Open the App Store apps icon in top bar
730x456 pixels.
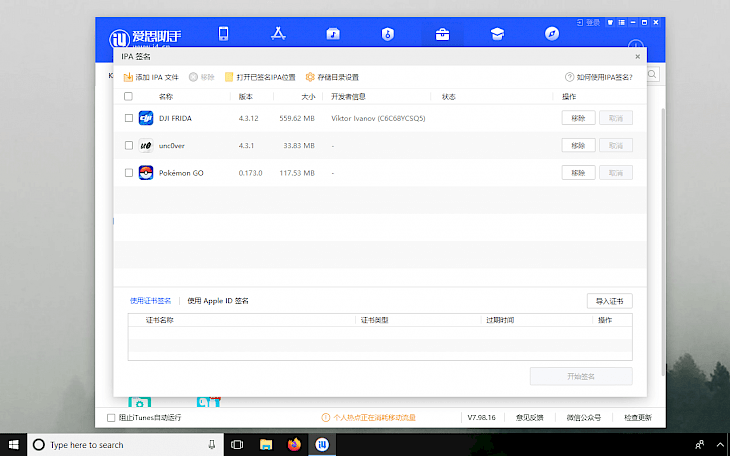pyautogui.click(x=278, y=34)
